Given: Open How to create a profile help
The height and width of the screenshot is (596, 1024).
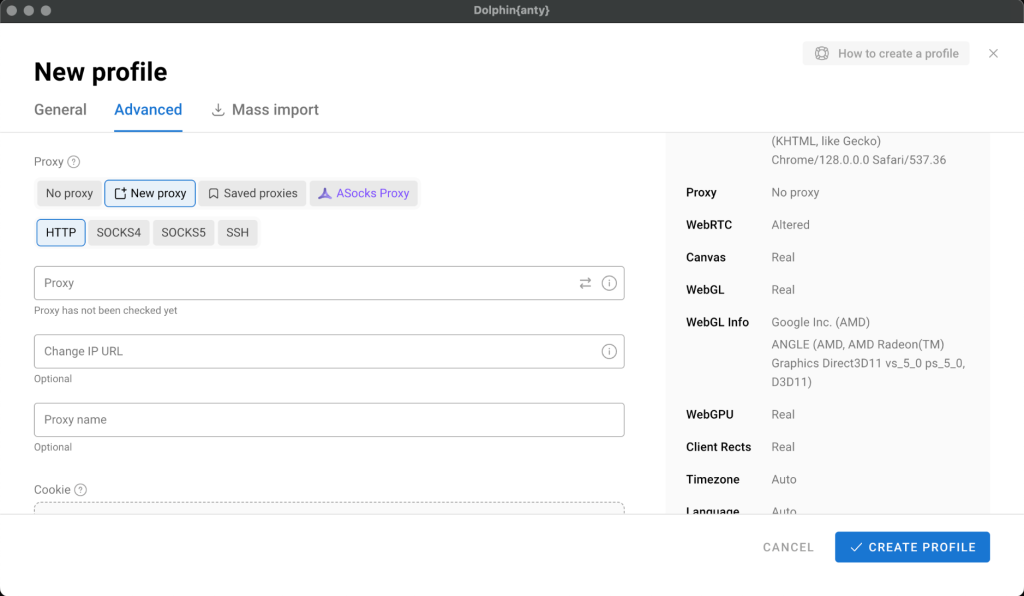Looking at the screenshot, I should [886, 54].
